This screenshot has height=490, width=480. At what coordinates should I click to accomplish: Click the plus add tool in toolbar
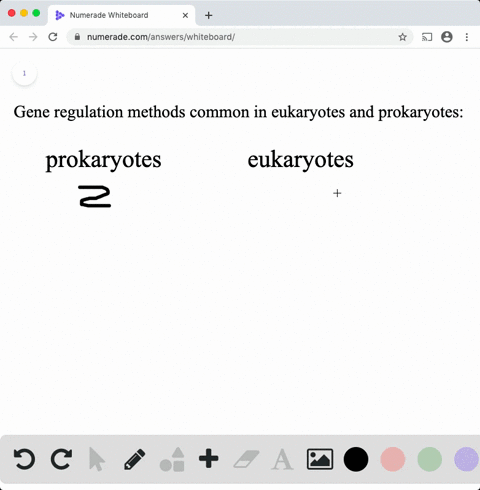click(209, 459)
